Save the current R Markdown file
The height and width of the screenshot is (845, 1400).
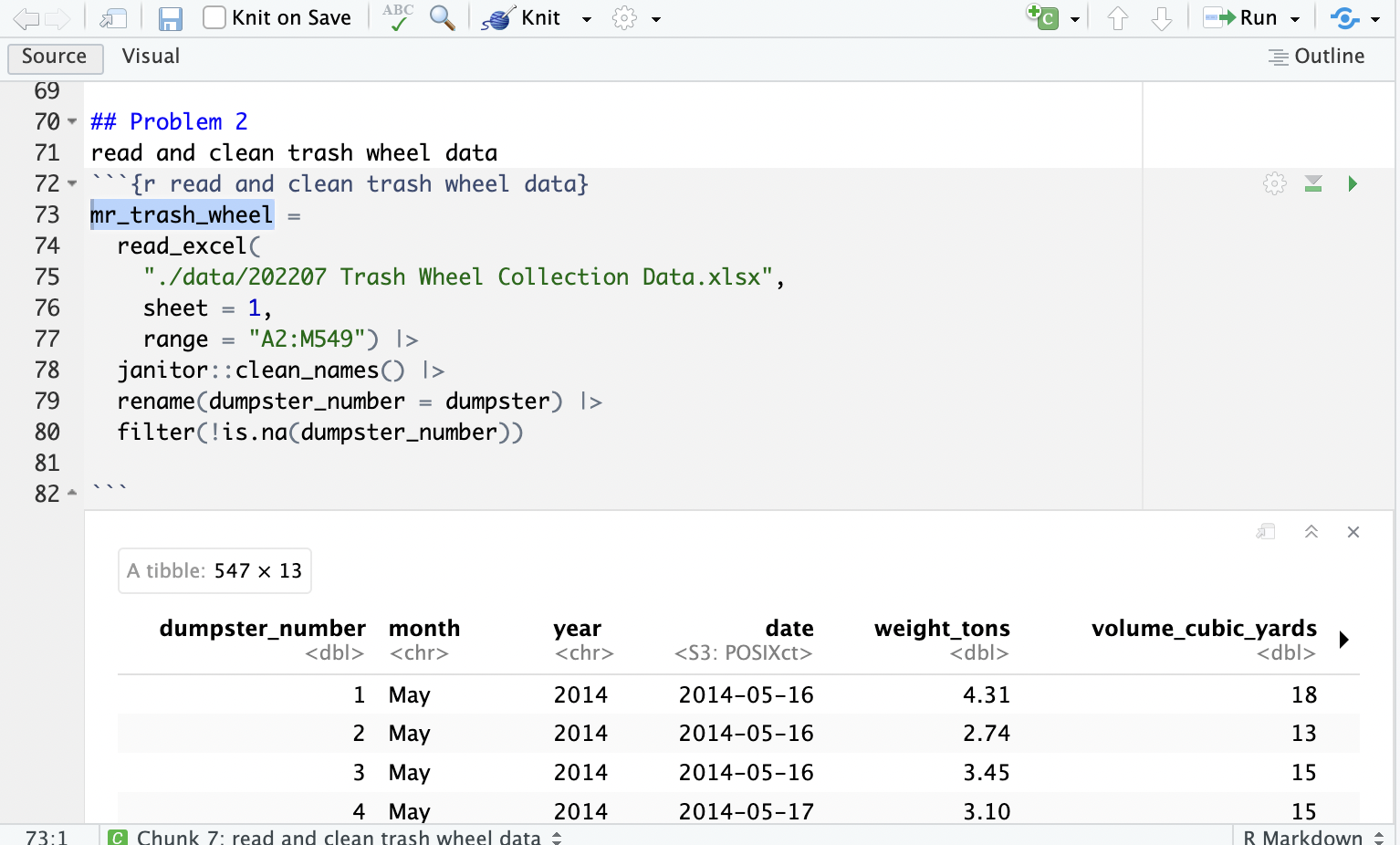(x=170, y=17)
